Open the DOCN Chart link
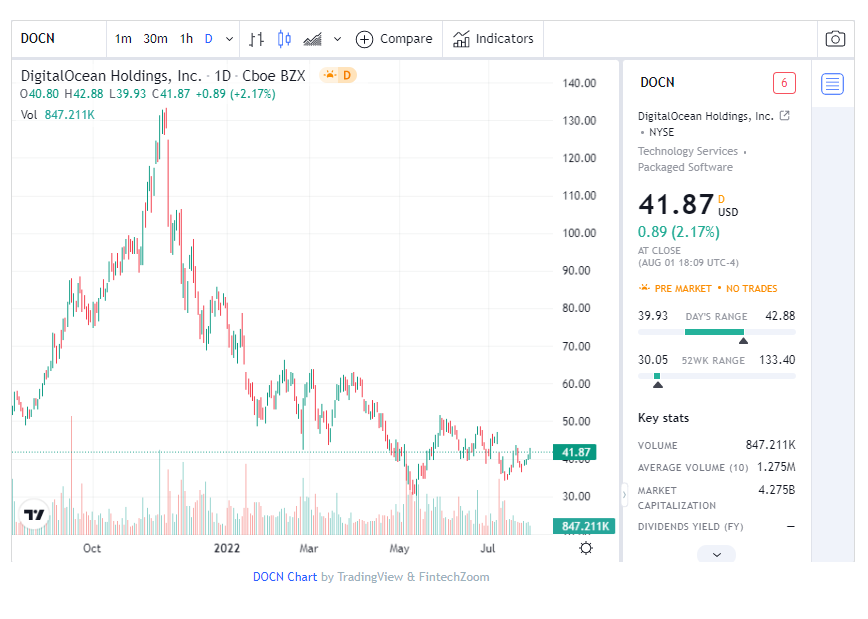 [x=285, y=577]
